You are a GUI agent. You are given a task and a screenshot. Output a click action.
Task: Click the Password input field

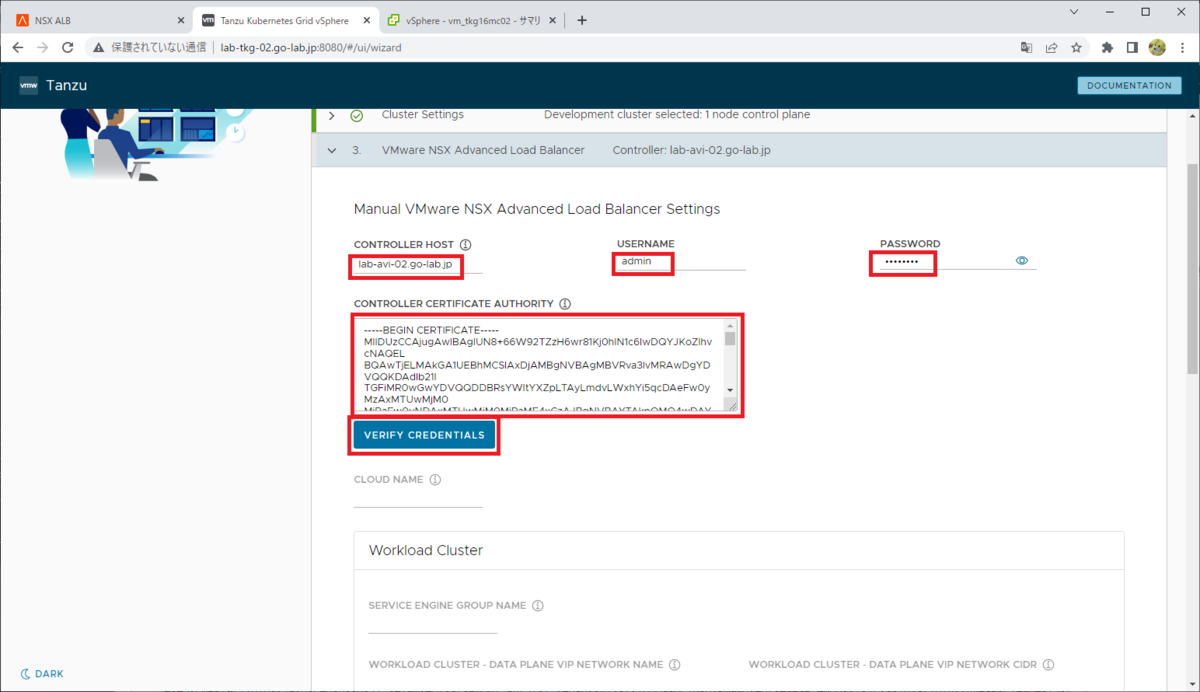pos(943,262)
